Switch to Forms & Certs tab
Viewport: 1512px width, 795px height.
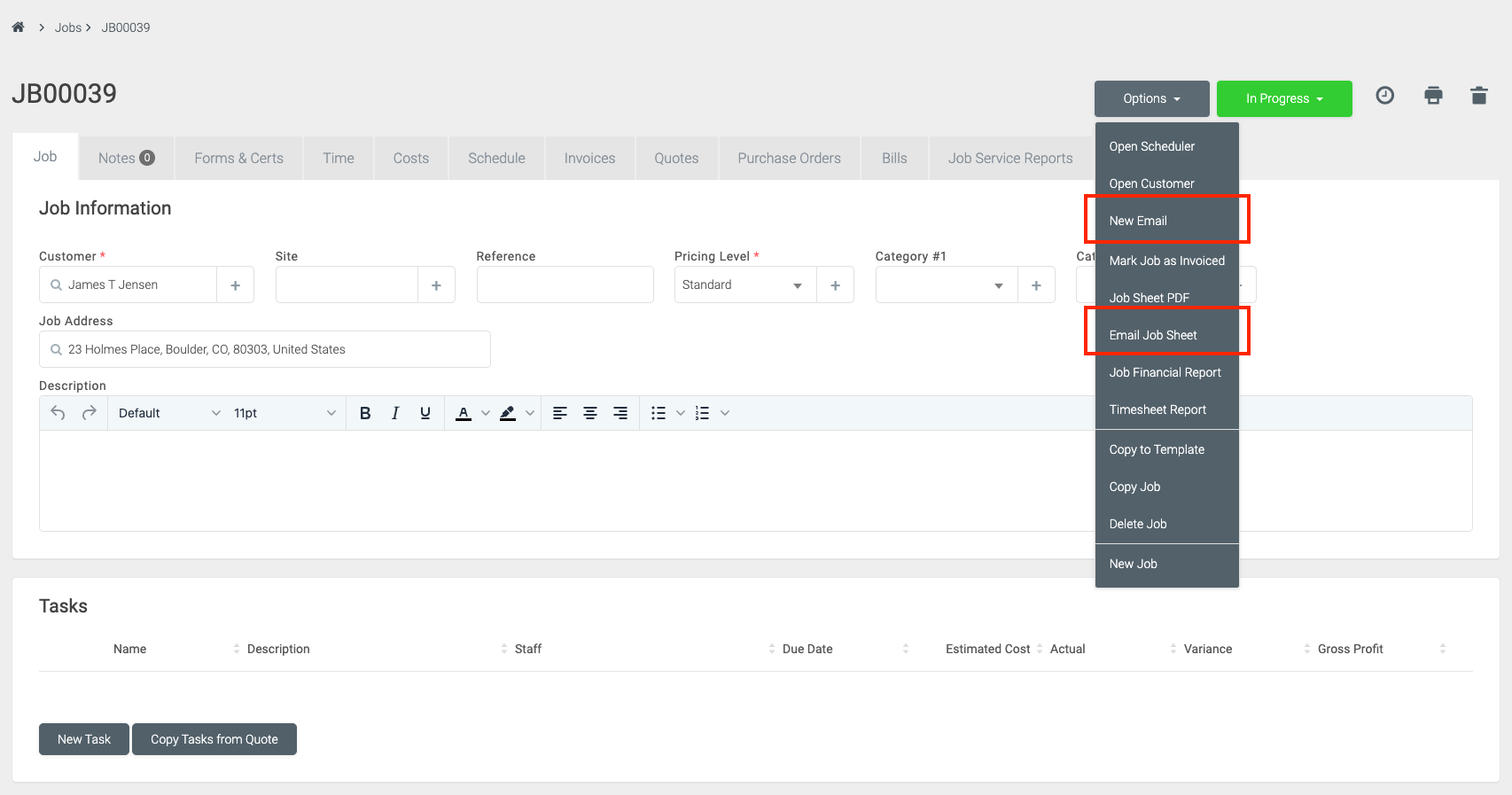[x=238, y=158]
